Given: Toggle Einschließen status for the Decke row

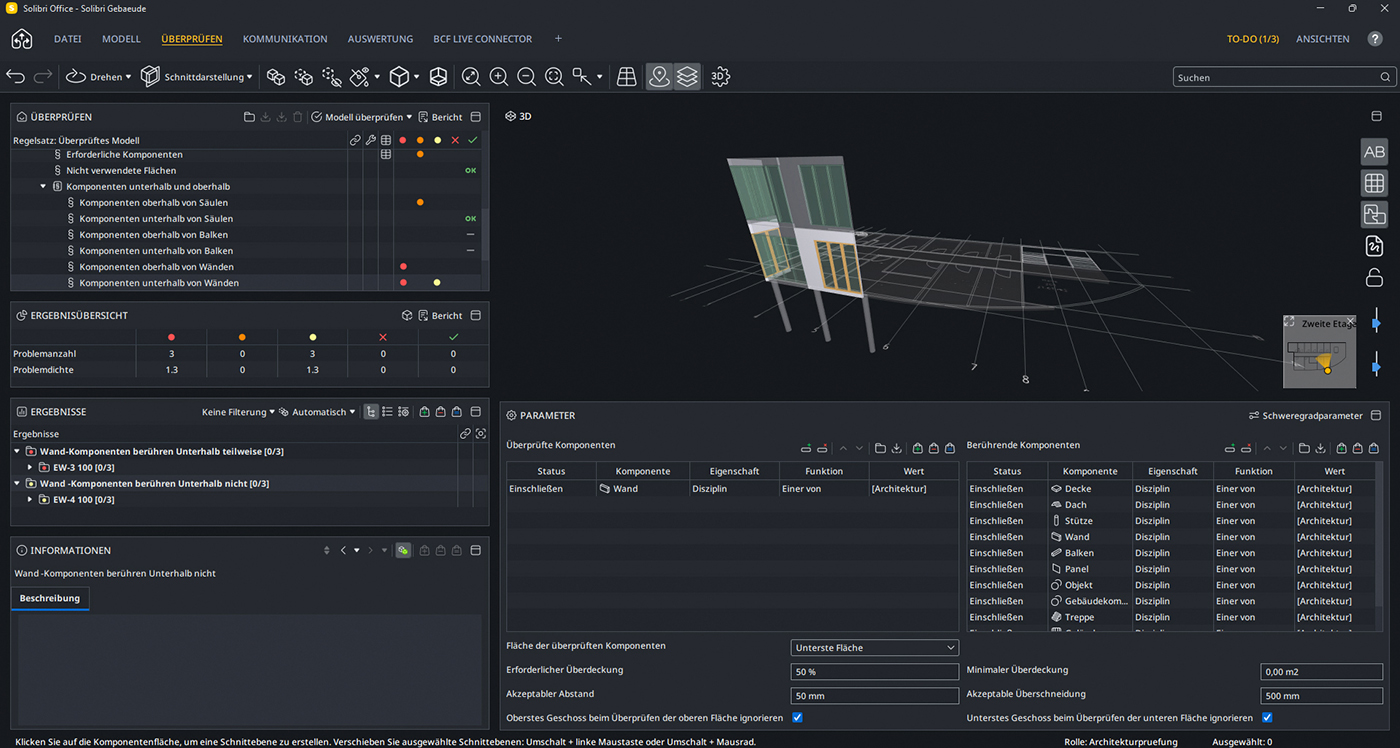Looking at the screenshot, I should (x=996, y=488).
